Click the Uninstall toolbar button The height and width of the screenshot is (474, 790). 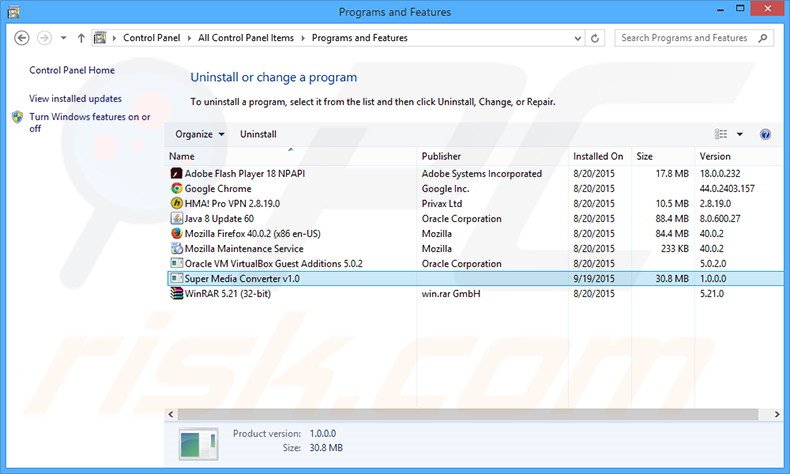tap(258, 134)
